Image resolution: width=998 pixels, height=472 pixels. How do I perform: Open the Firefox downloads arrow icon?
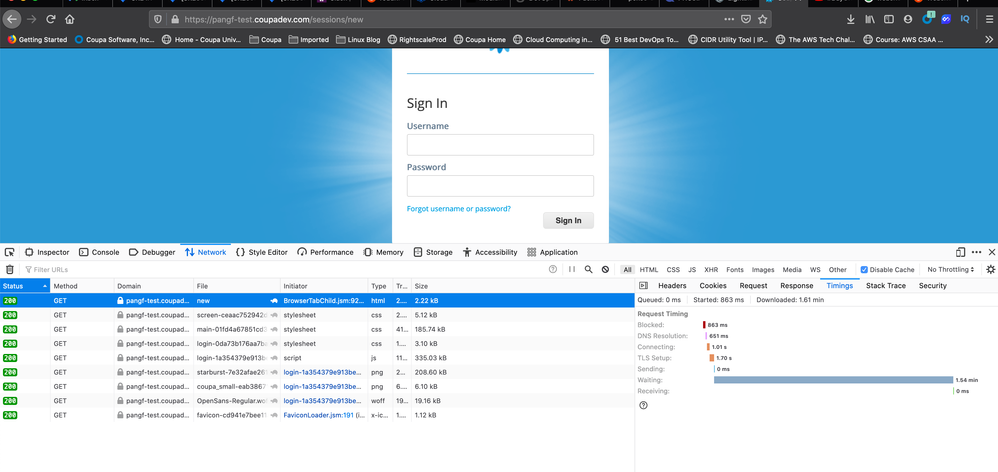[x=850, y=19]
